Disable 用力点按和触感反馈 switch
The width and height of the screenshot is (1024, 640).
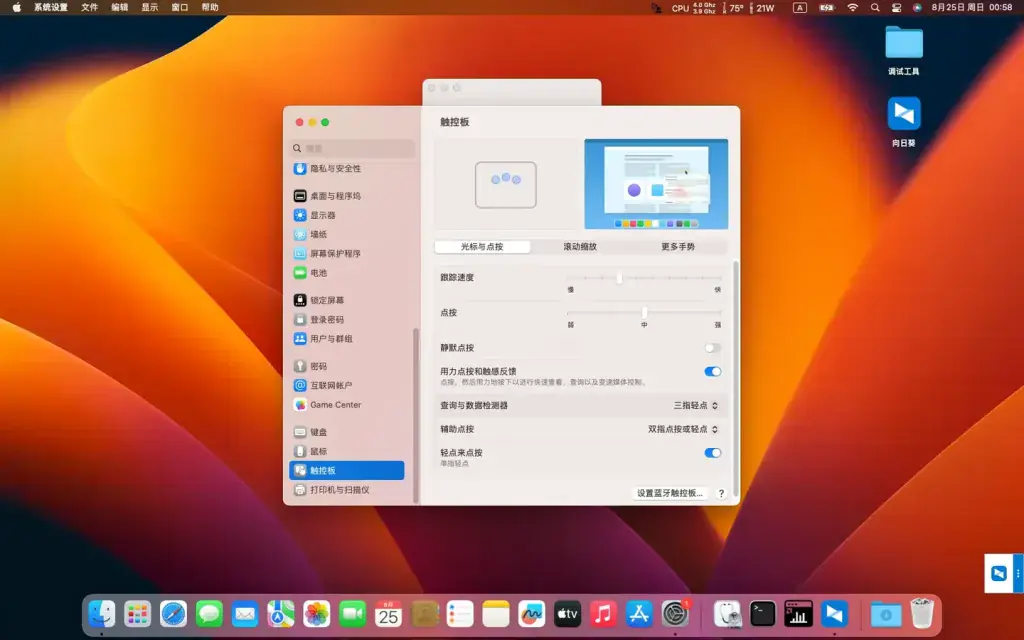[712, 372]
